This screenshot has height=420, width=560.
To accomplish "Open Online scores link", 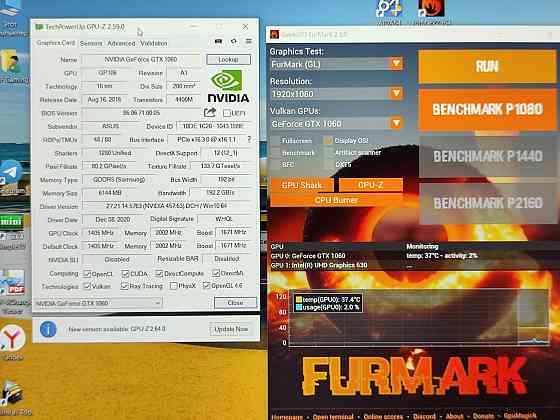I will click(383, 416).
